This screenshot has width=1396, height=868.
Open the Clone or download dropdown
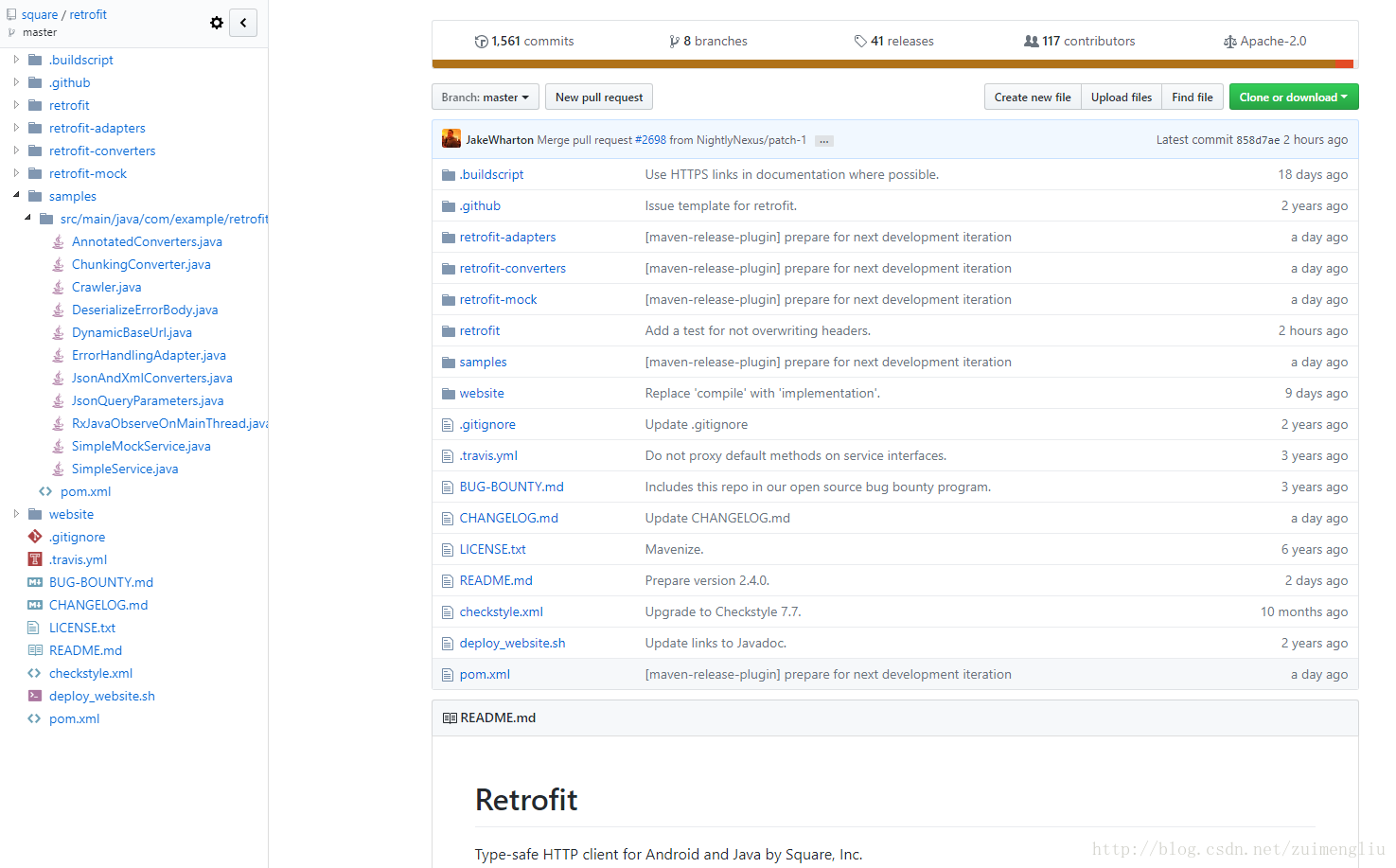(x=1294, y=97)
